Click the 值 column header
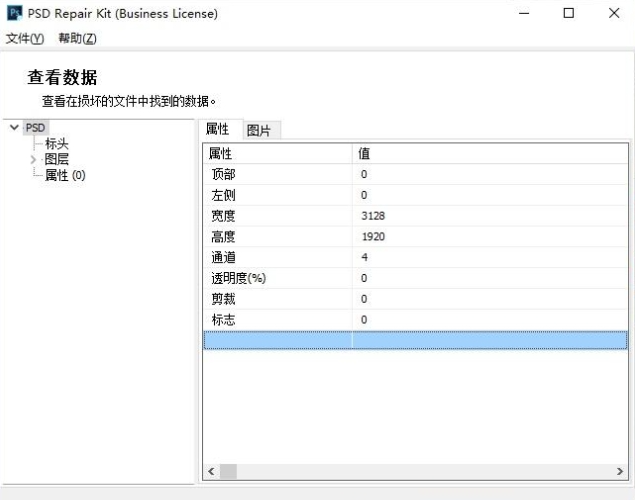The image size is (635, 500). pyautogui.click(x=490, y=153)
